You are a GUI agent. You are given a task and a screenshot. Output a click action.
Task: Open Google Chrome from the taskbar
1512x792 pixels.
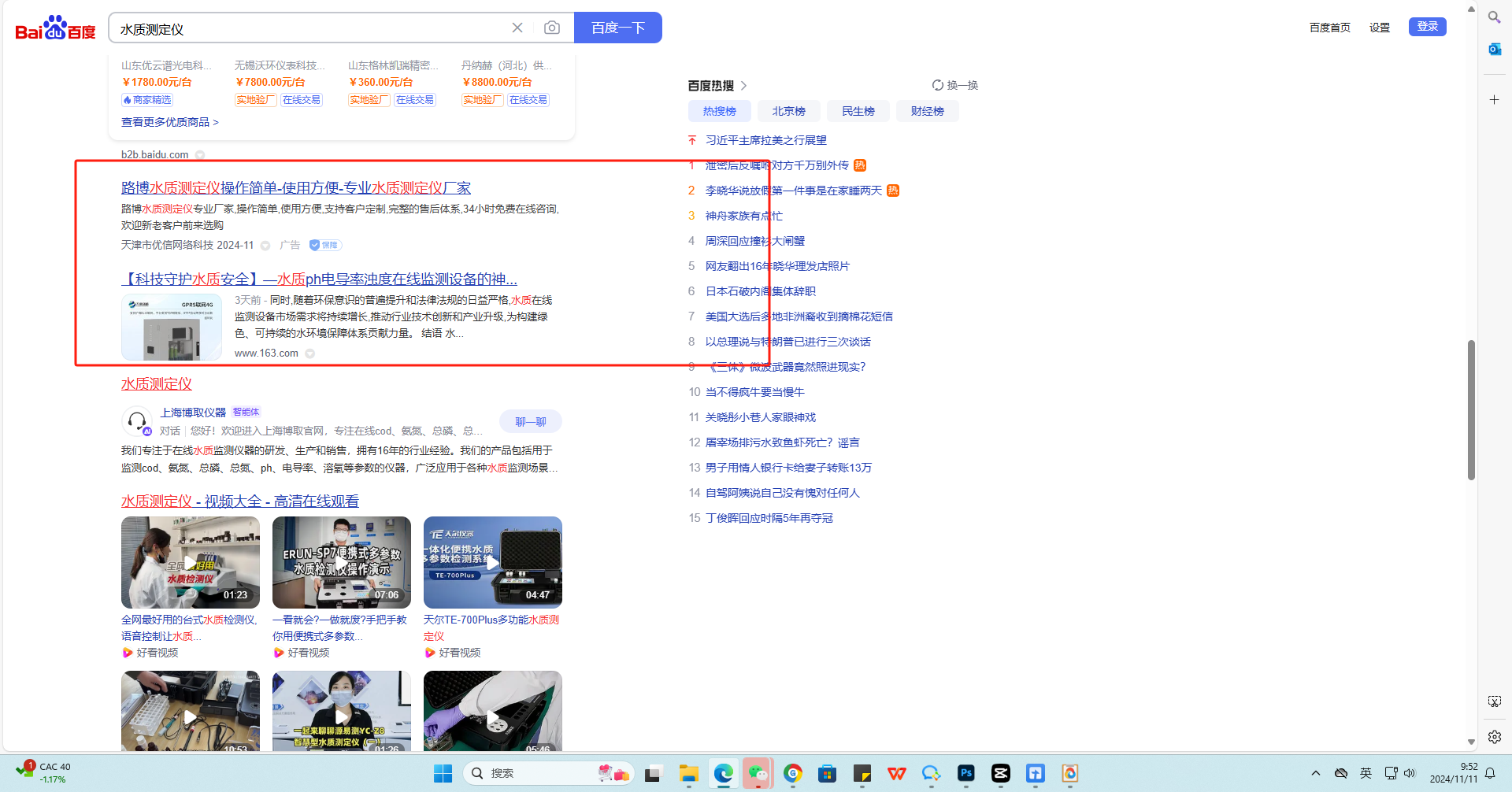(x=793, y=773)
